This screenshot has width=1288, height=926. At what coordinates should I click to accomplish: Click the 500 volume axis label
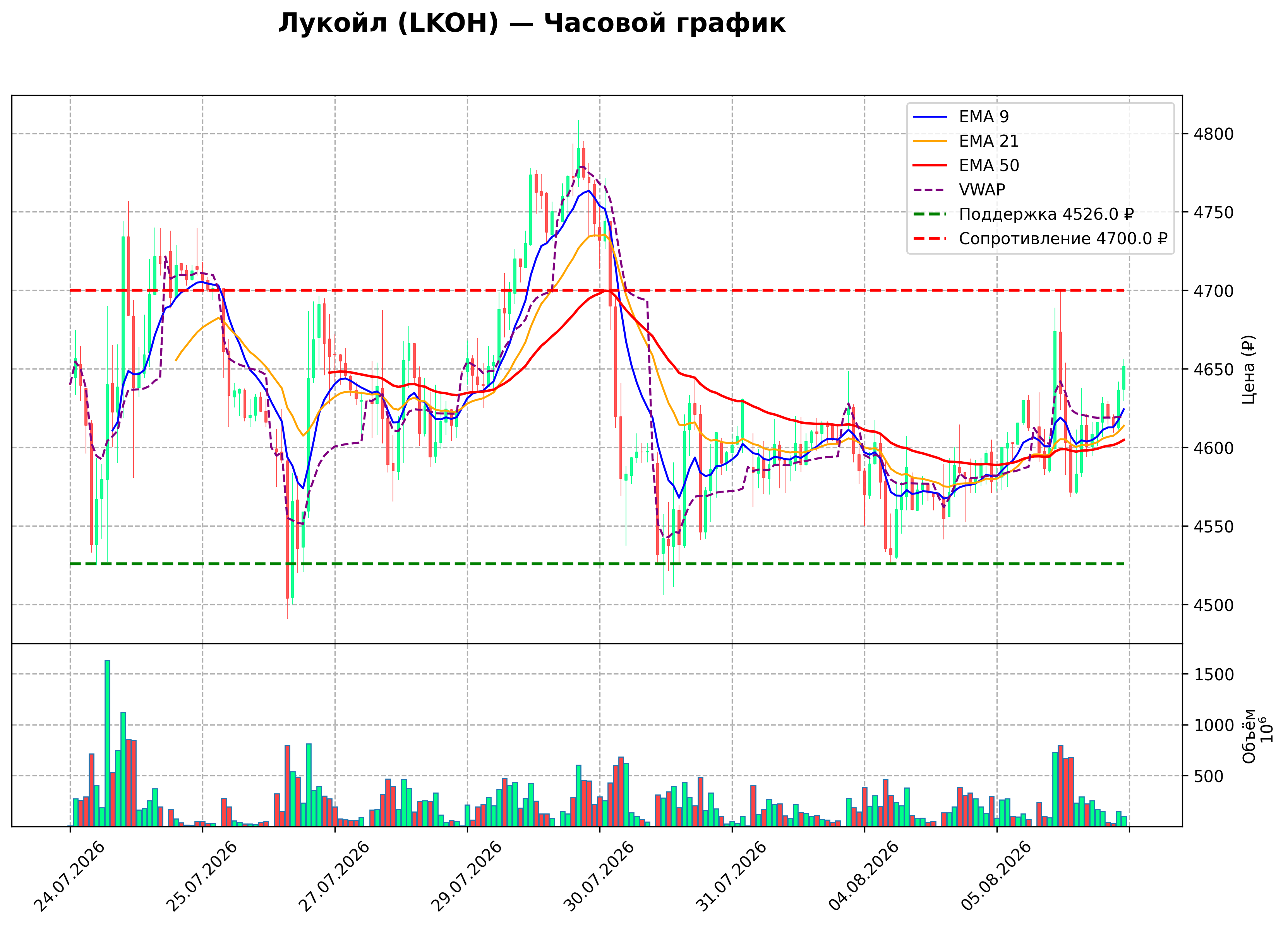[x=1209, y=776]
